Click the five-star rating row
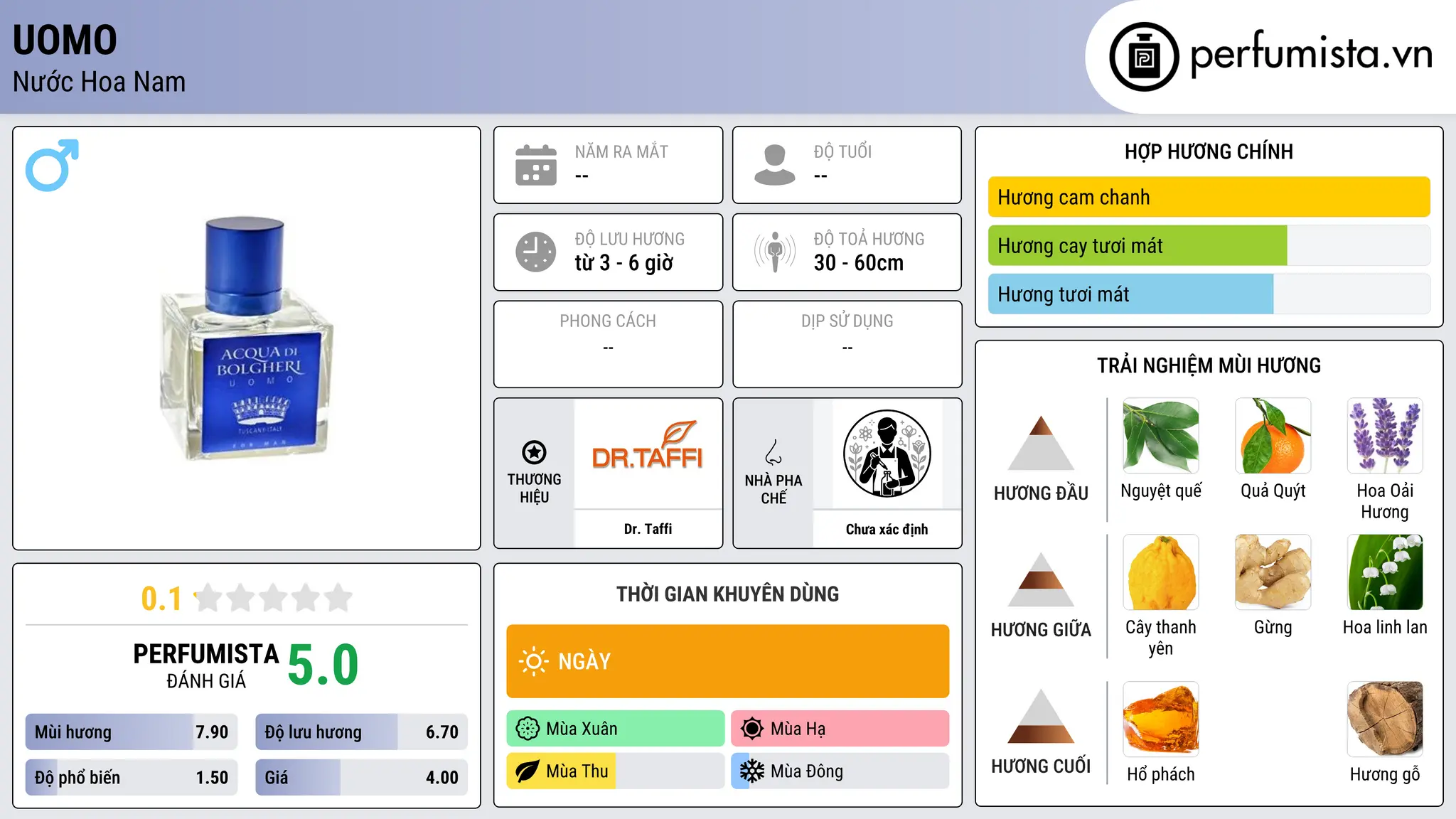The image size is (1456, 819). coord(273,598)
